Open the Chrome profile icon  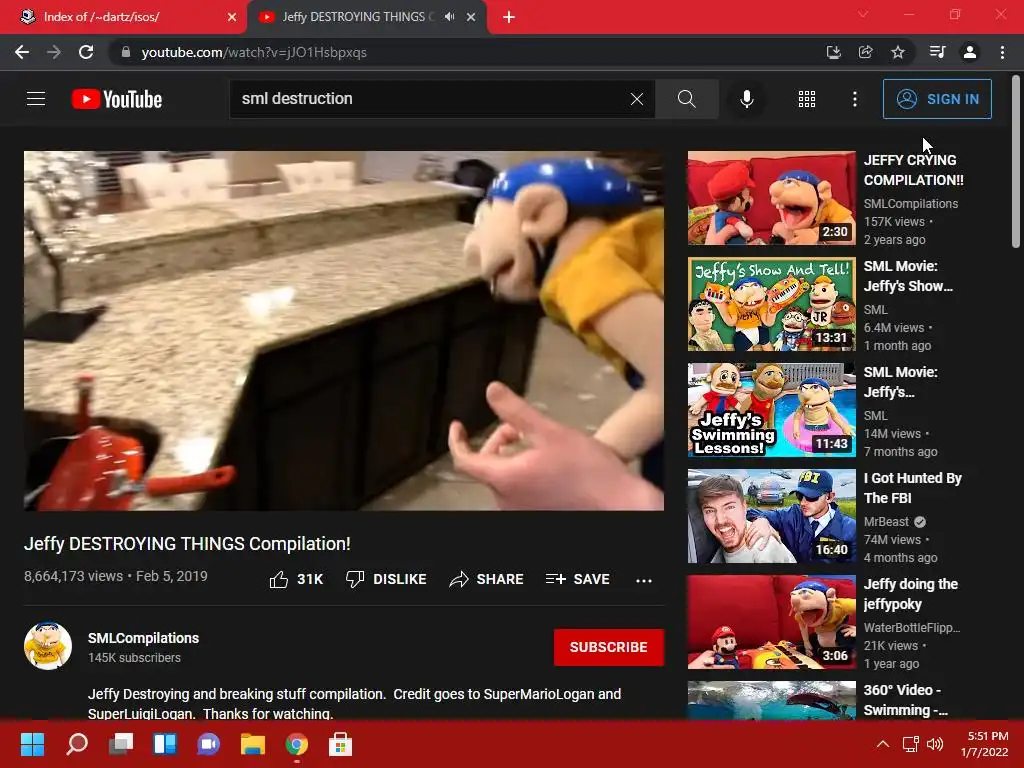(x=970, y=52)
